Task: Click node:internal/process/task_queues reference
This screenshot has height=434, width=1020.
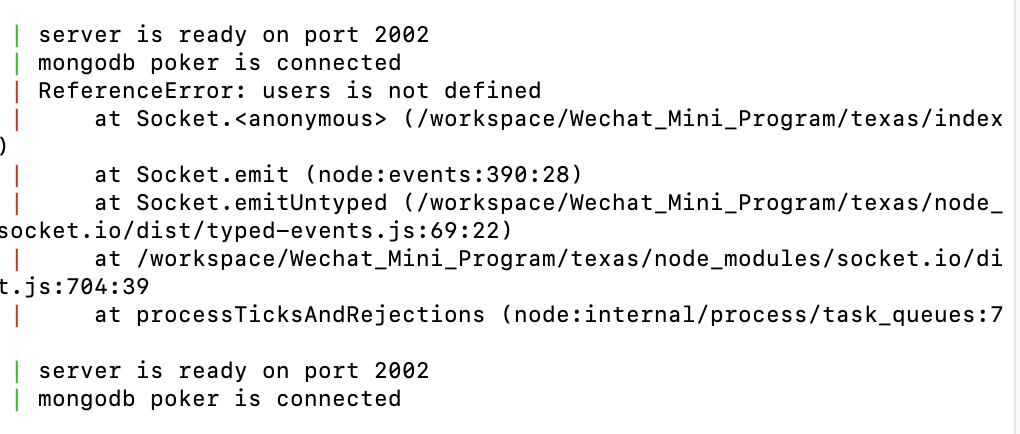Action: (x=758, y=315)
